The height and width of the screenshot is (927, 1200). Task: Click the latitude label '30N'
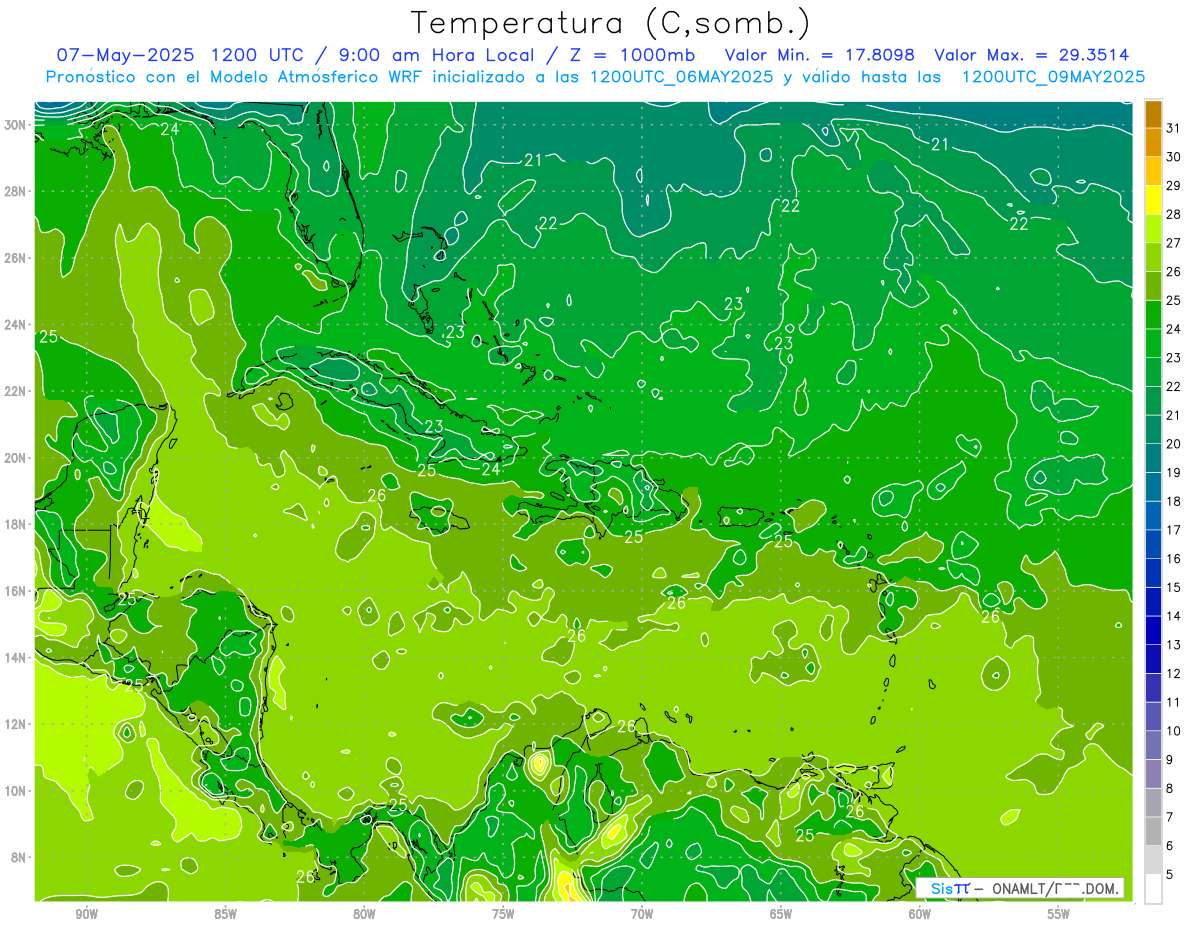click(16, 125)
